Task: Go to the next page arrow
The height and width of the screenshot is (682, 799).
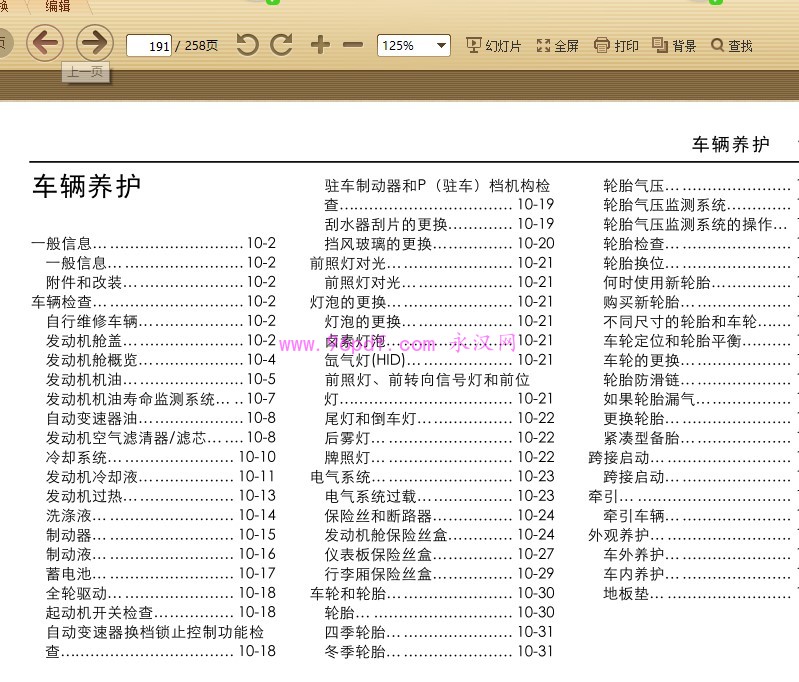Action: click(x=94, y=43)
